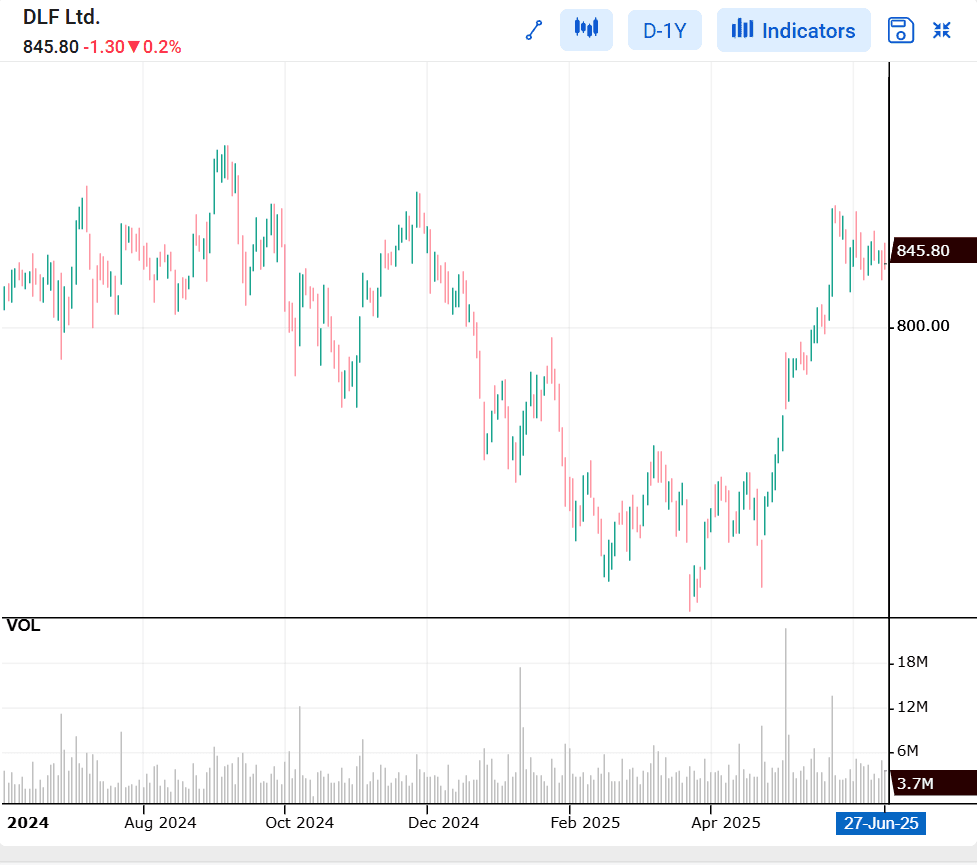The height and width of the screenshot is (865, 977).
Task: Click the Dec 2024 axis label
Action: click(x=443, y=823)
